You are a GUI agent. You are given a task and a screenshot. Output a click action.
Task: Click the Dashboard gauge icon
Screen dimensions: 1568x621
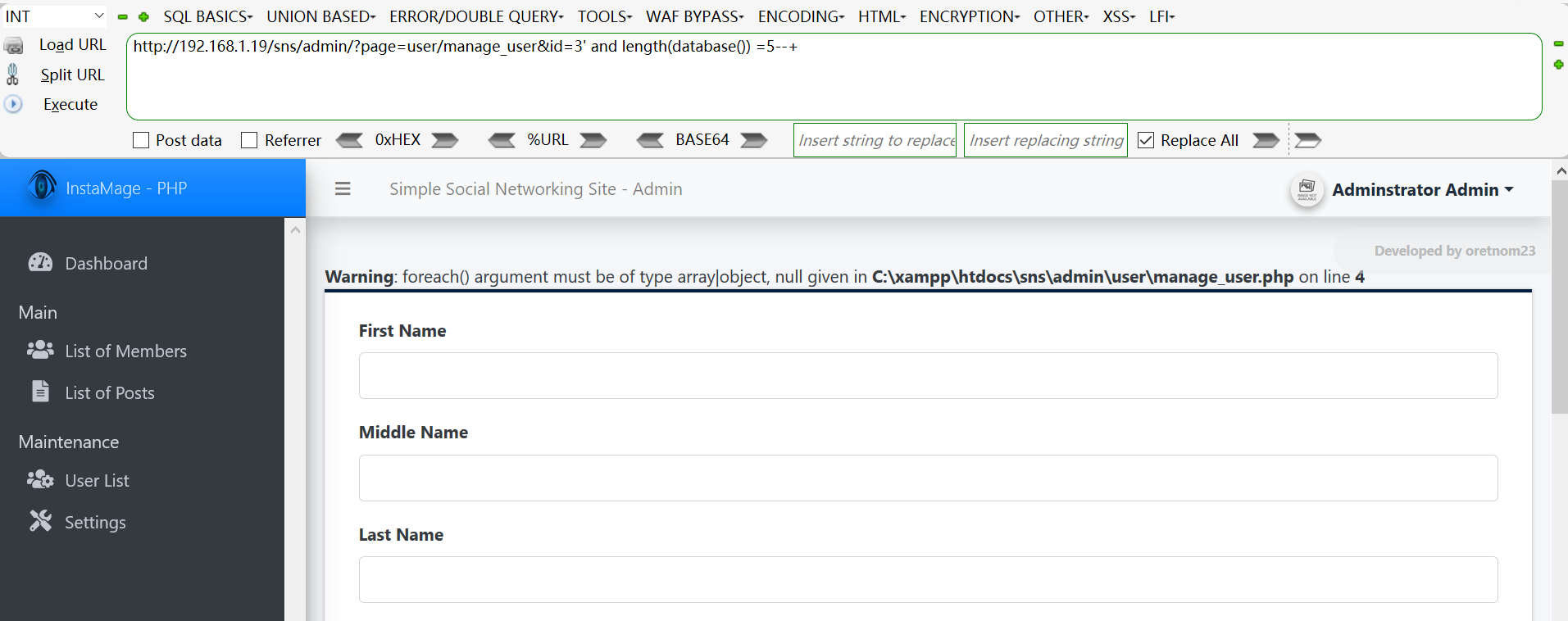[40, 262]
